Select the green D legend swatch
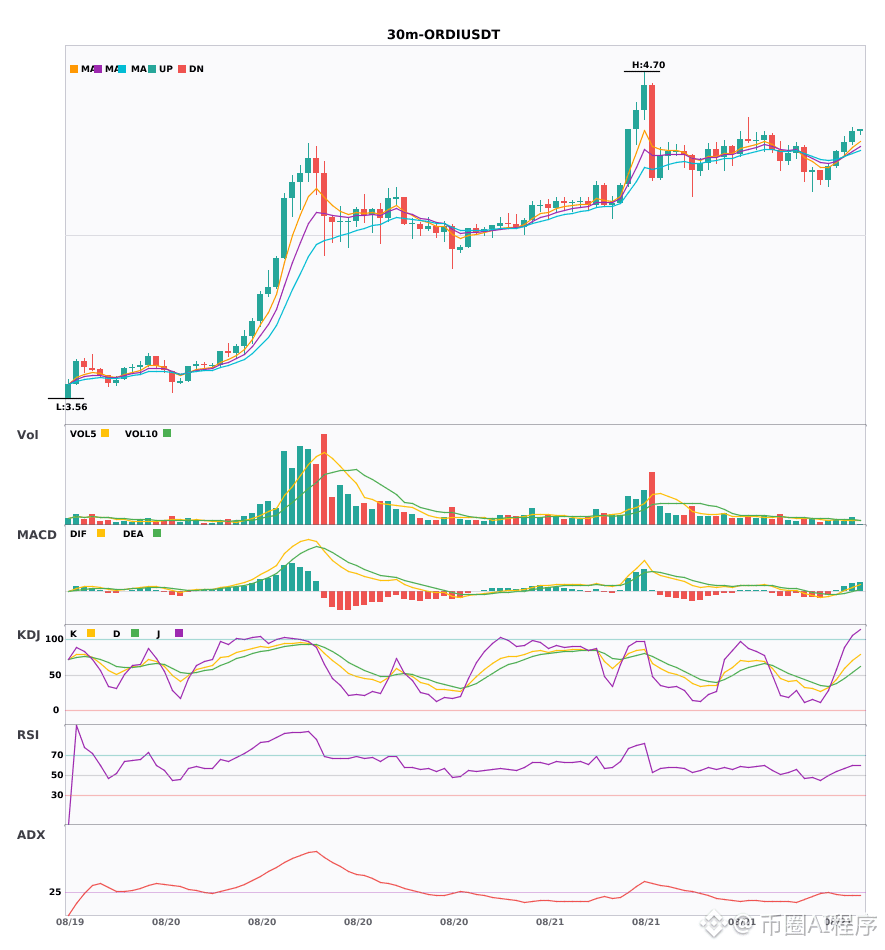This screenshot has width=885, height=950. click(135, 633)
